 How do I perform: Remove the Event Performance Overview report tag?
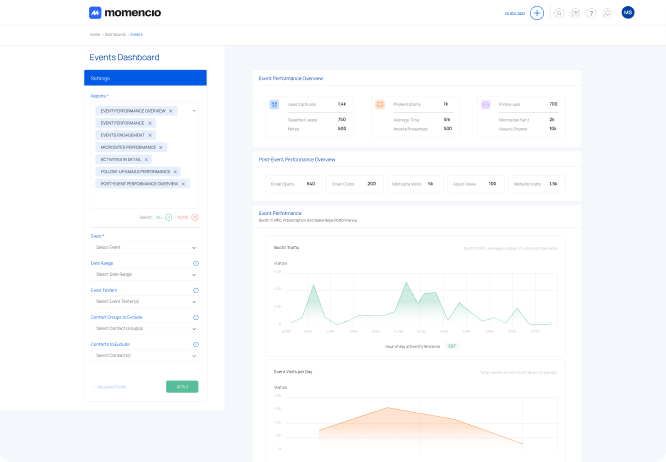[171, 111]
